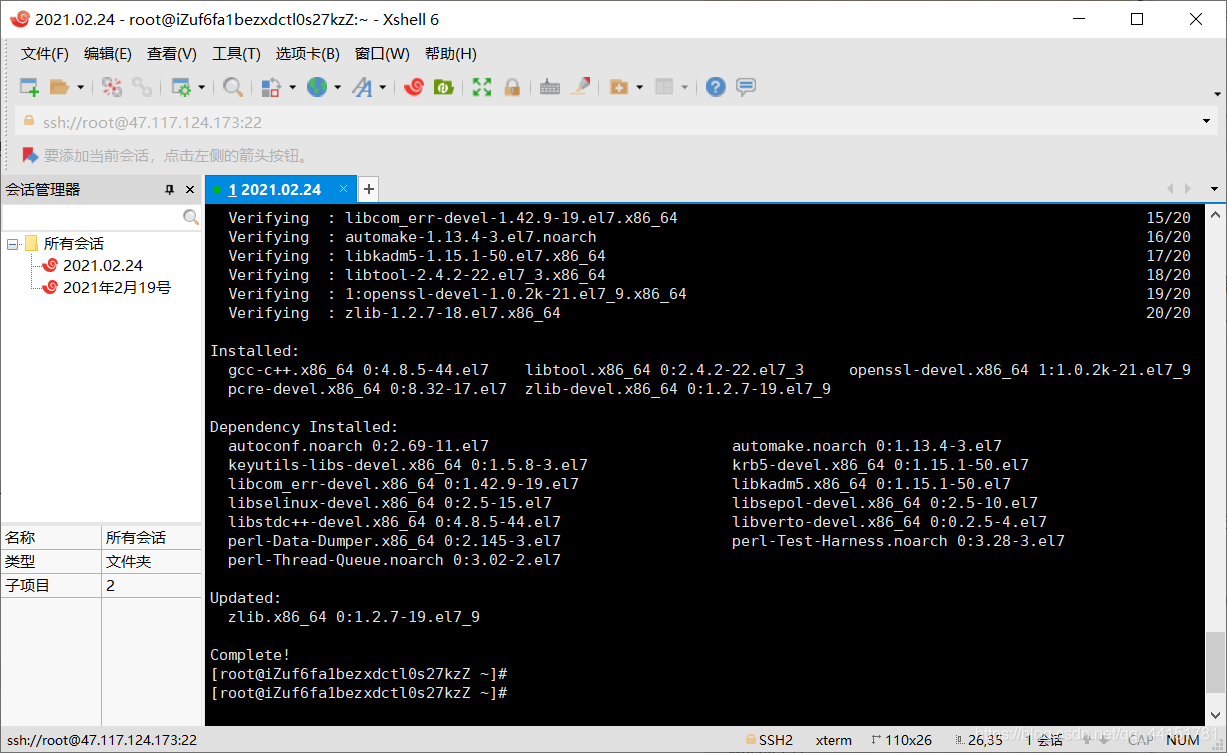The height and width of the screenshot is (753, 1227).
Task: Open the 工具(T) menu
Action: [236, 54]
